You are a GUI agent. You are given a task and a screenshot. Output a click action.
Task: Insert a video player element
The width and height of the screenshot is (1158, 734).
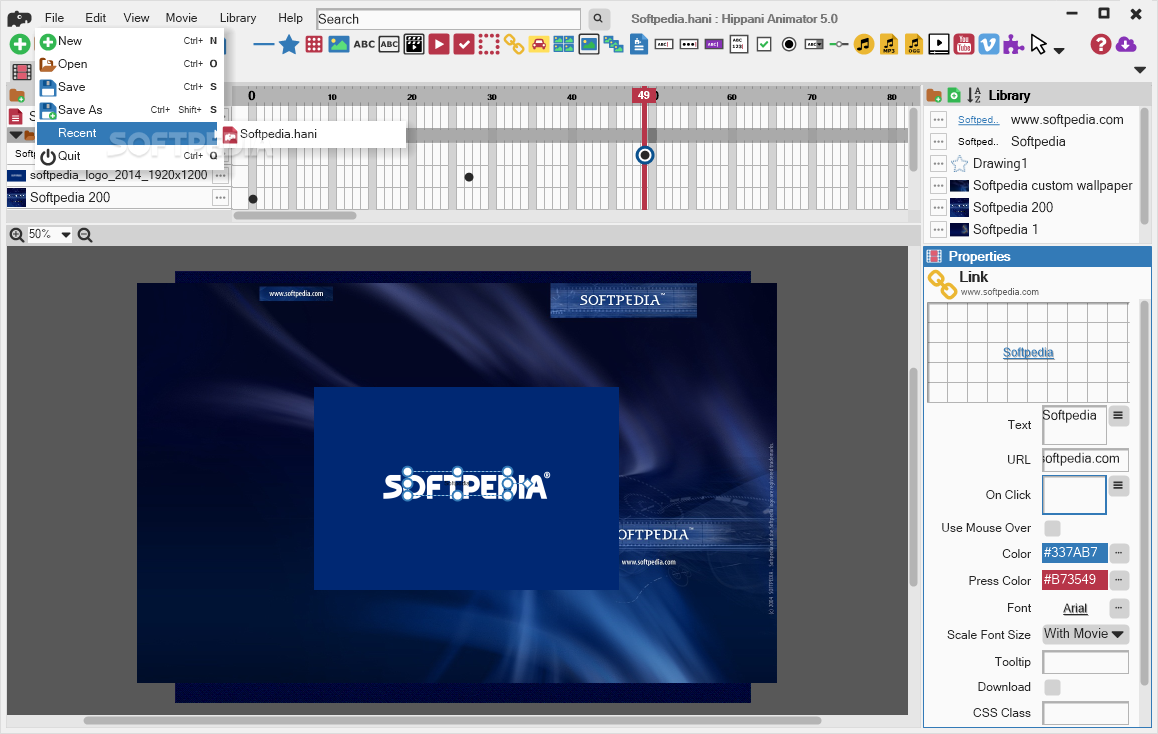939,44
